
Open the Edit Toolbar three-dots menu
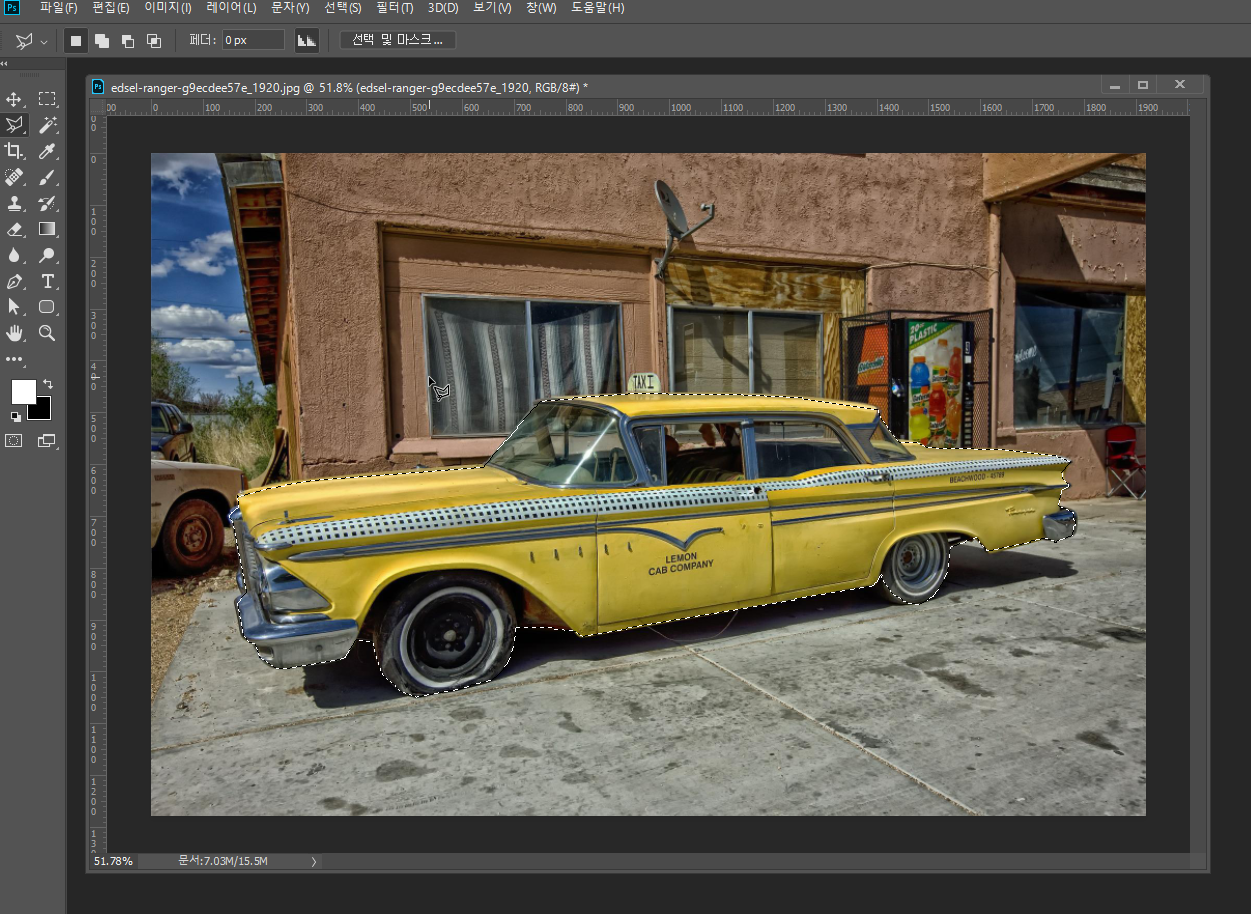tap(15, 359)
